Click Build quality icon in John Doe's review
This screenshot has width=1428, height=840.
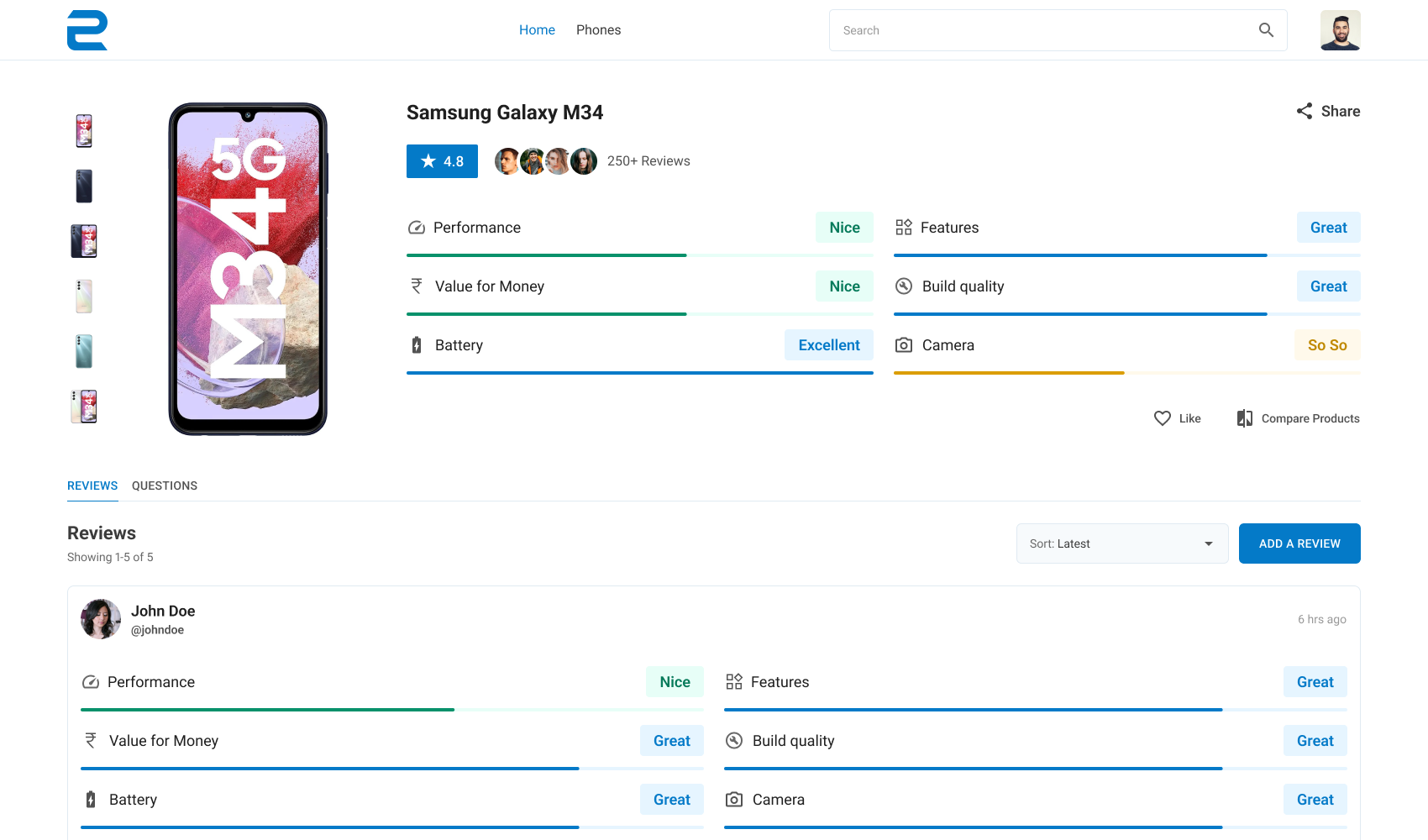pyautogui.click(x=734, y=741)
